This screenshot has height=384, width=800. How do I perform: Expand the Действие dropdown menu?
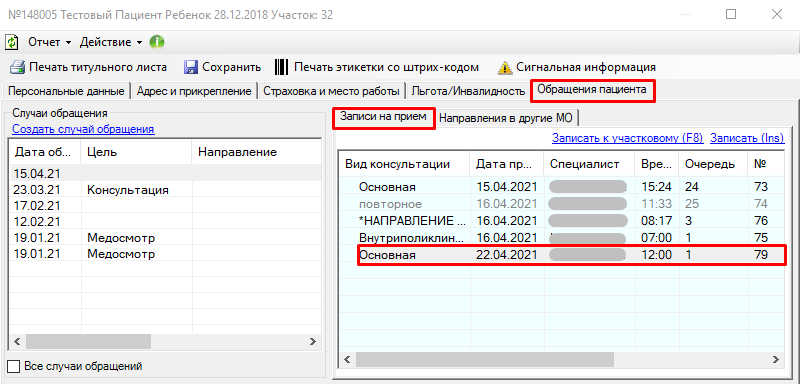coord(111,42)
